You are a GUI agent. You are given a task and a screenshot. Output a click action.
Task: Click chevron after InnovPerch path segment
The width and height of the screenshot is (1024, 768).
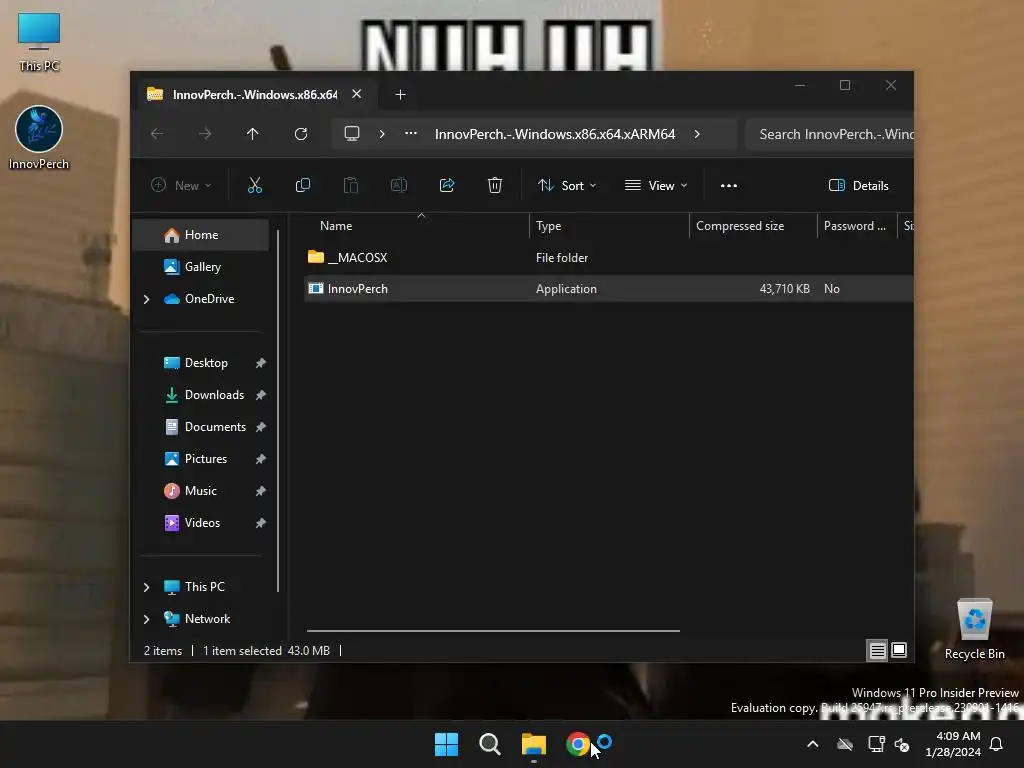[697, 134]
